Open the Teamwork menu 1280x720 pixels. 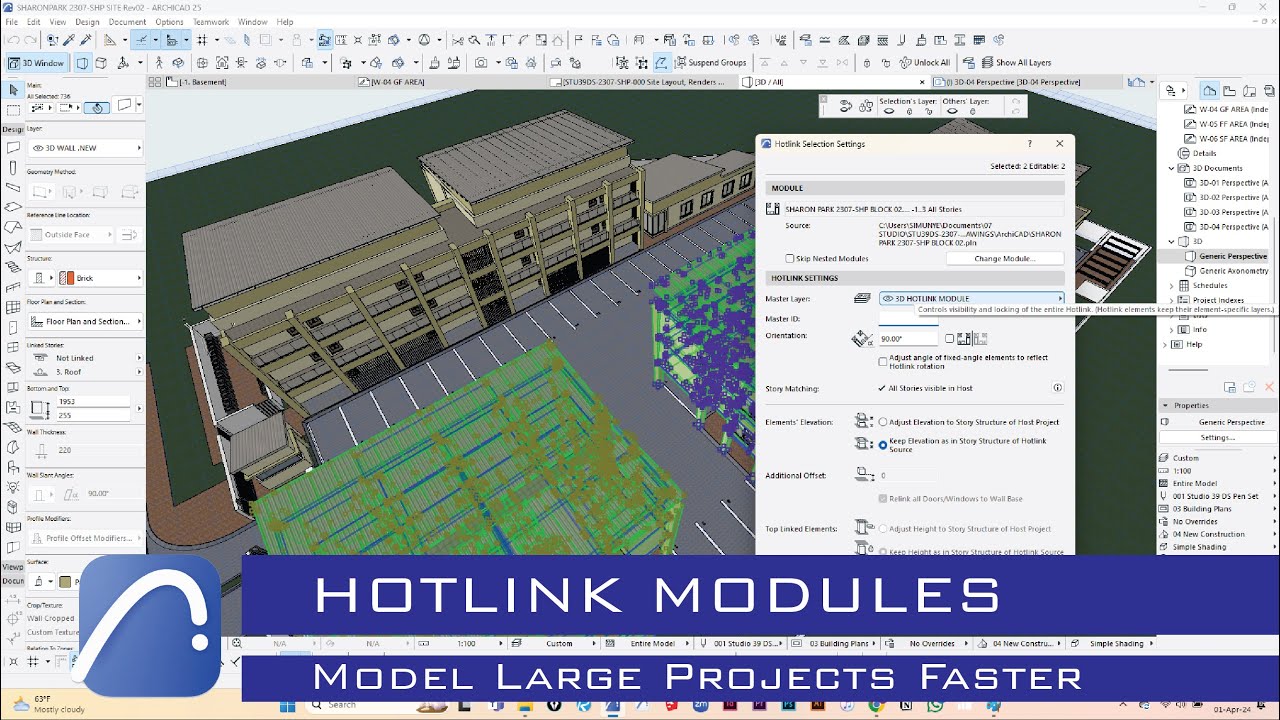211,21
